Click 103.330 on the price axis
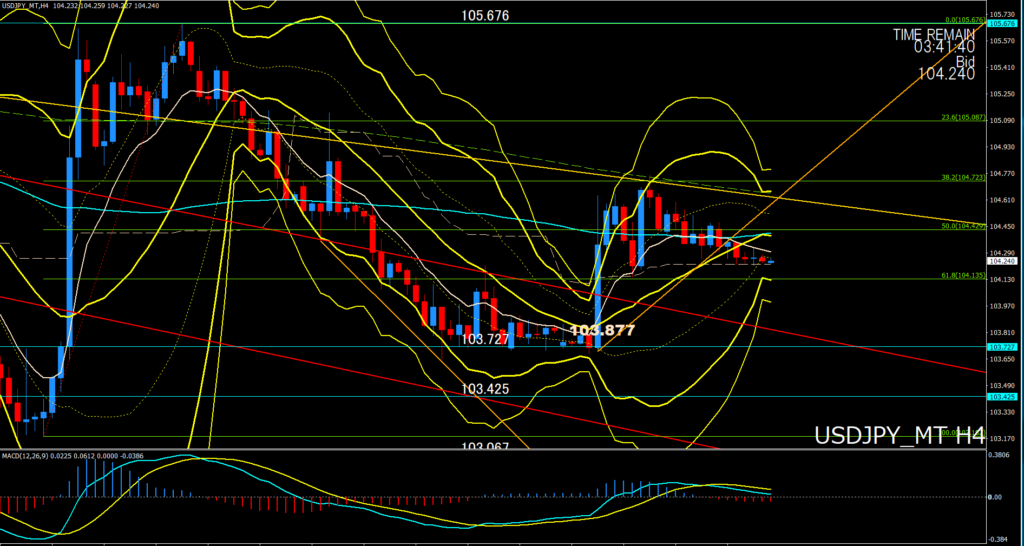 [1002, 412]
